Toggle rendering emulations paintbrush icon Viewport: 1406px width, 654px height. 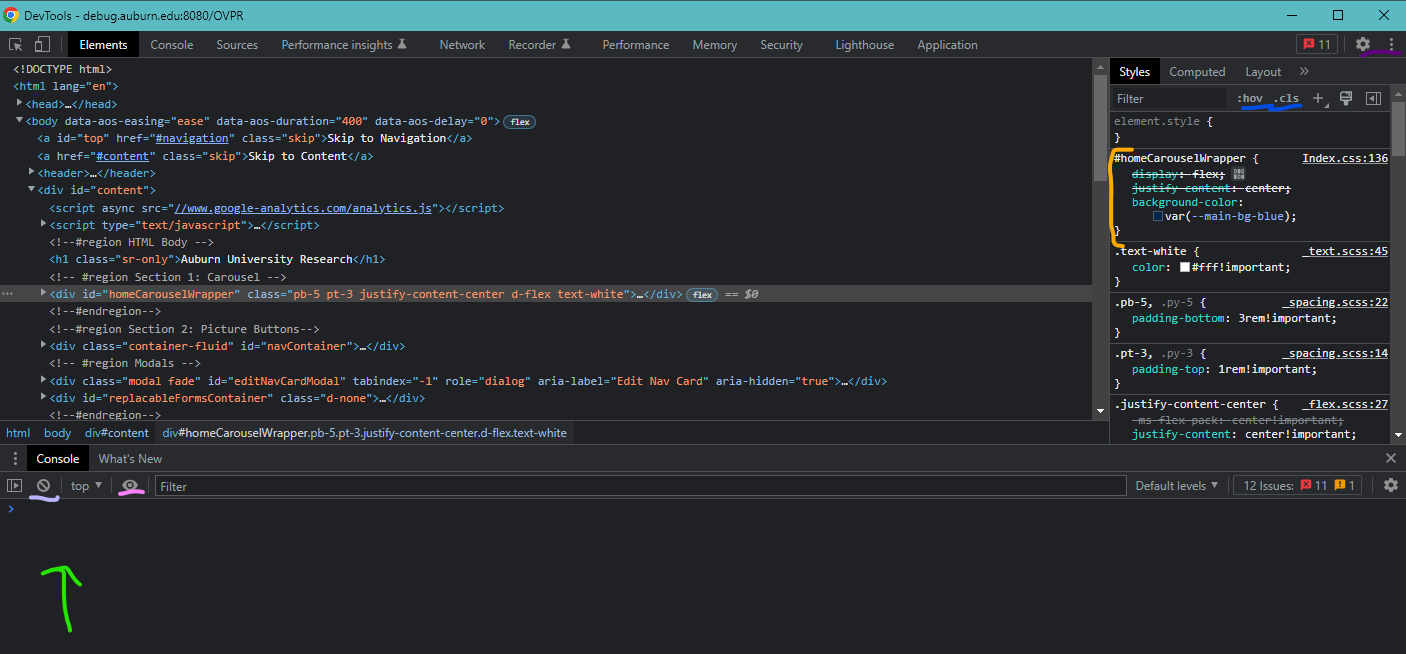pyautogui.click(x=1346, y=98)
